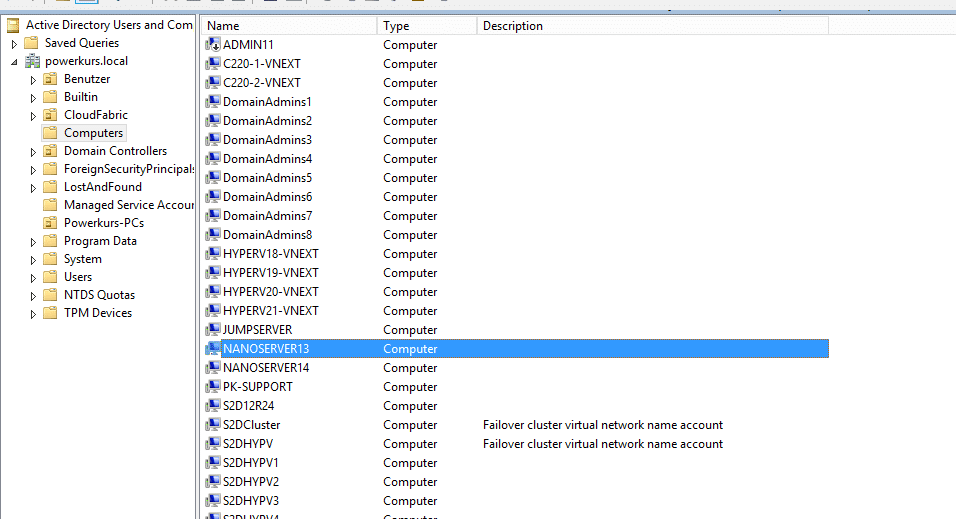Select the HYPERV19-VNEXT computer name

(271, 273)
